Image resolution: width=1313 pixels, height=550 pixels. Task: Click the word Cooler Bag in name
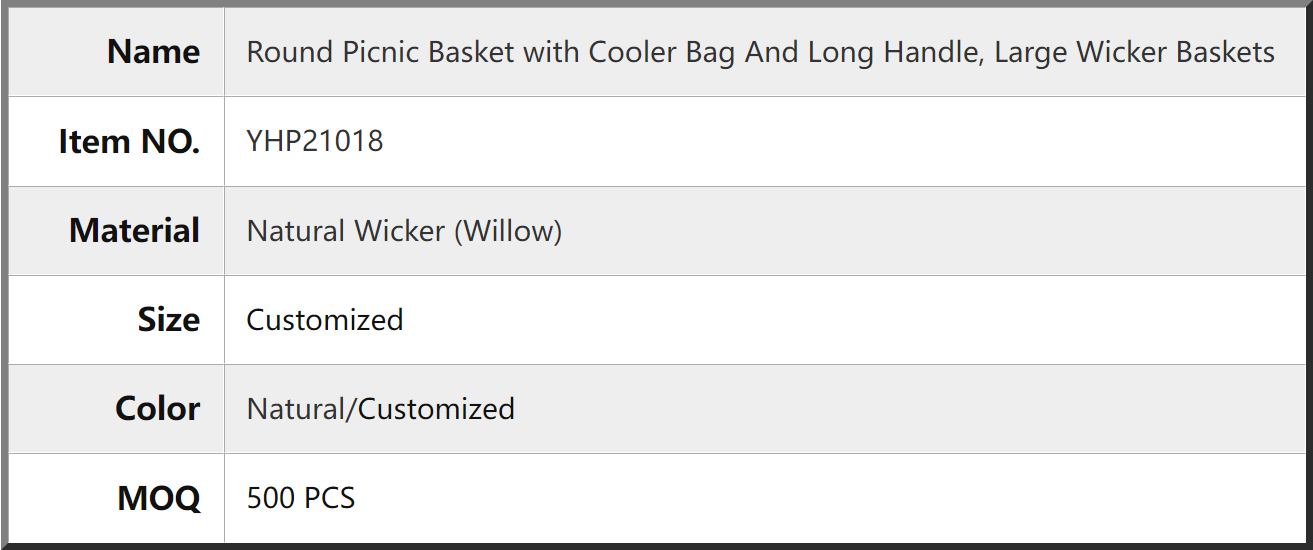click(x=662, y=52)
